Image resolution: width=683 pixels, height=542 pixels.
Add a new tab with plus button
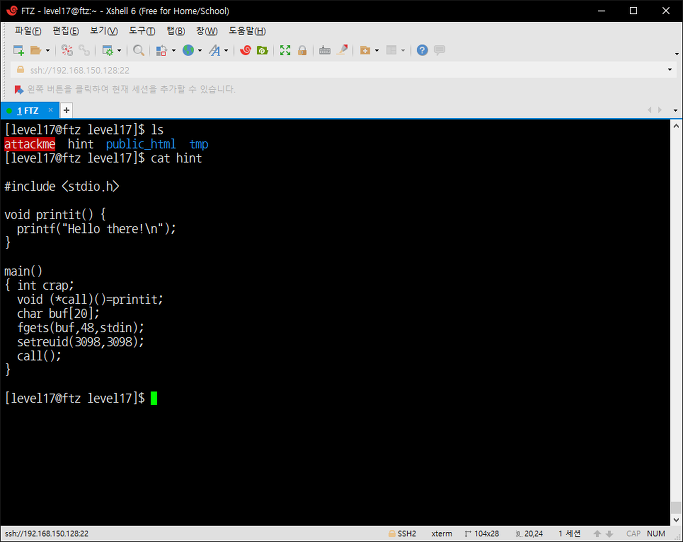click(x=66, y=111)
